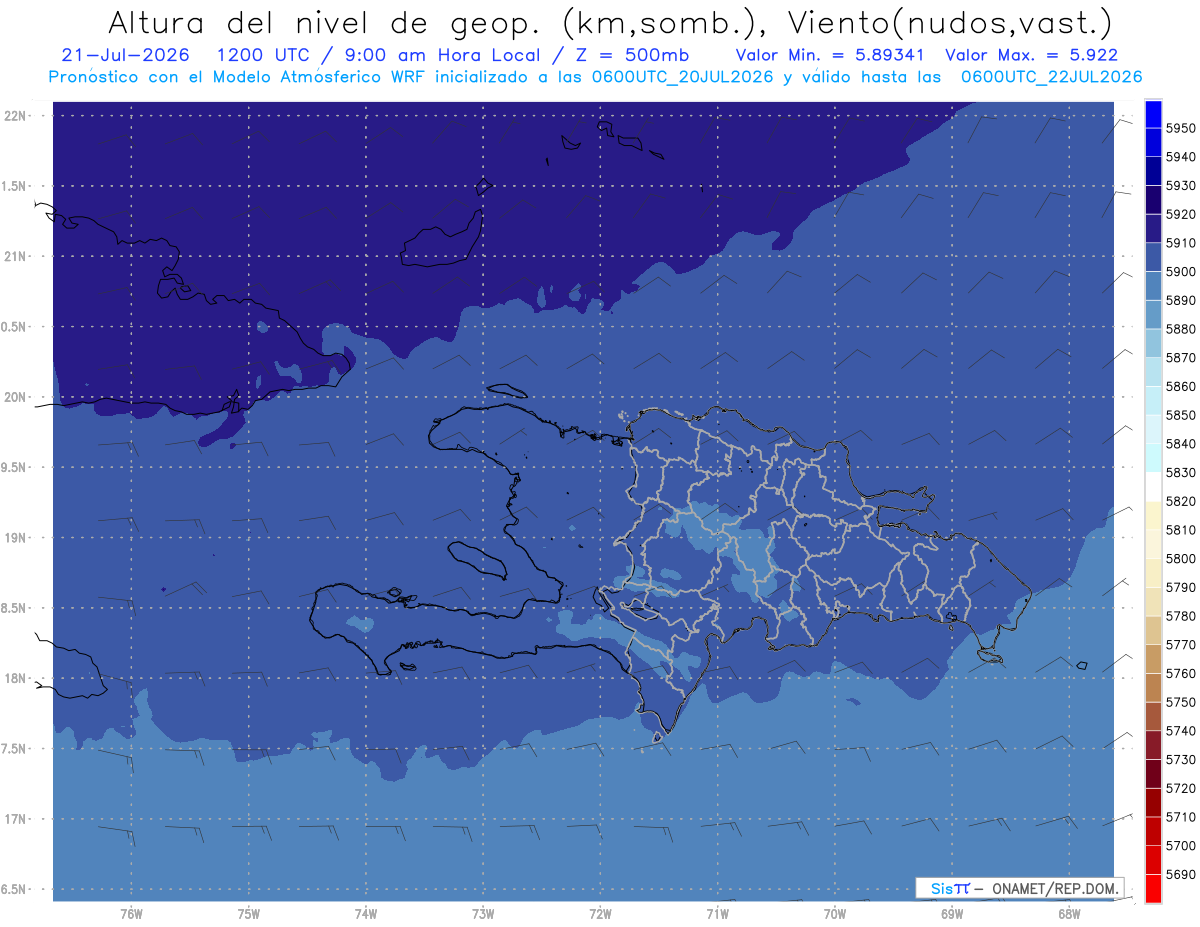This screenshot has height=927, width=1200.
Task: Click the color swatch between 5810 and 5800
Action: (1152, 544)
